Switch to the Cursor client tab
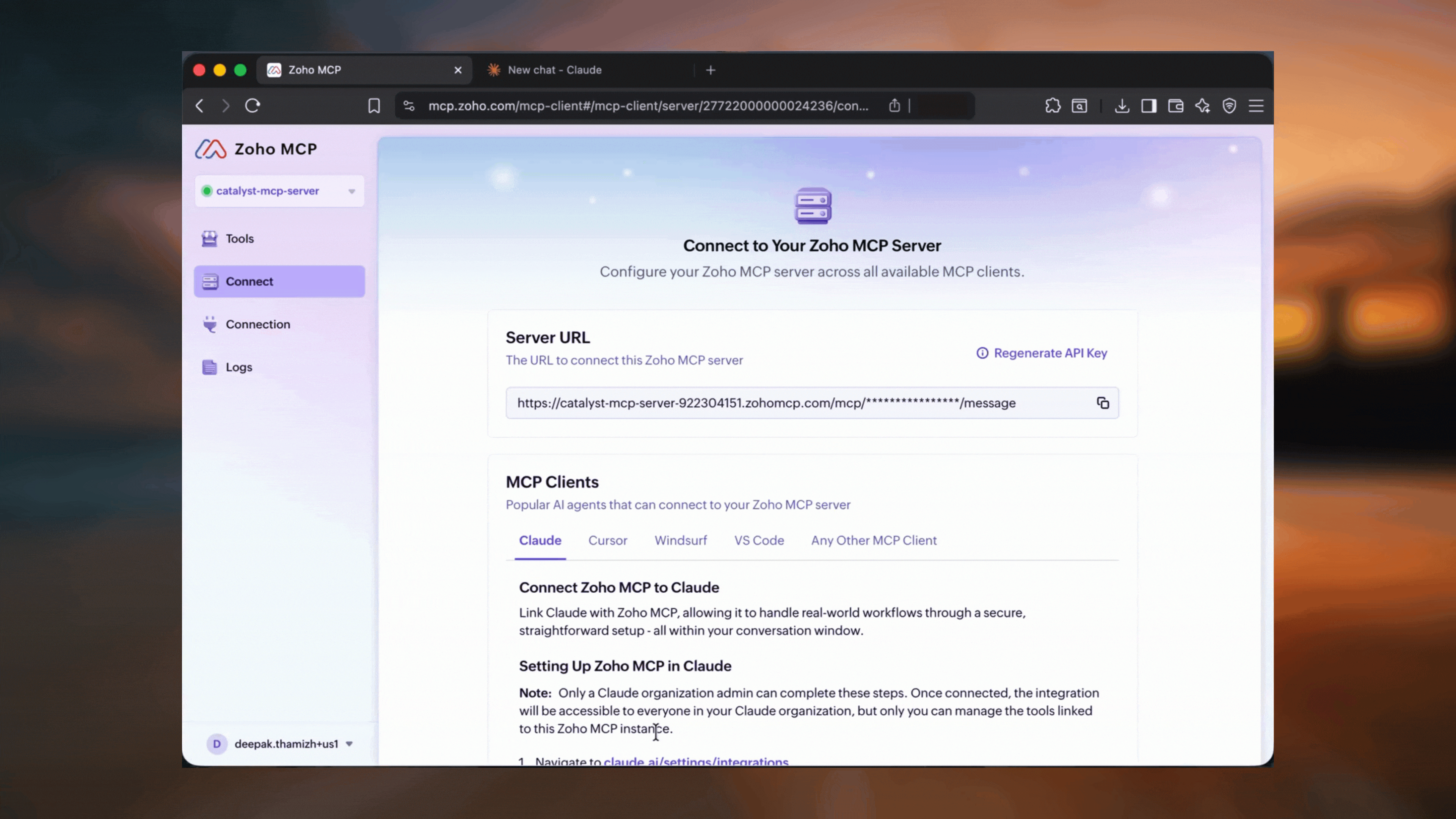 [607, 540]
